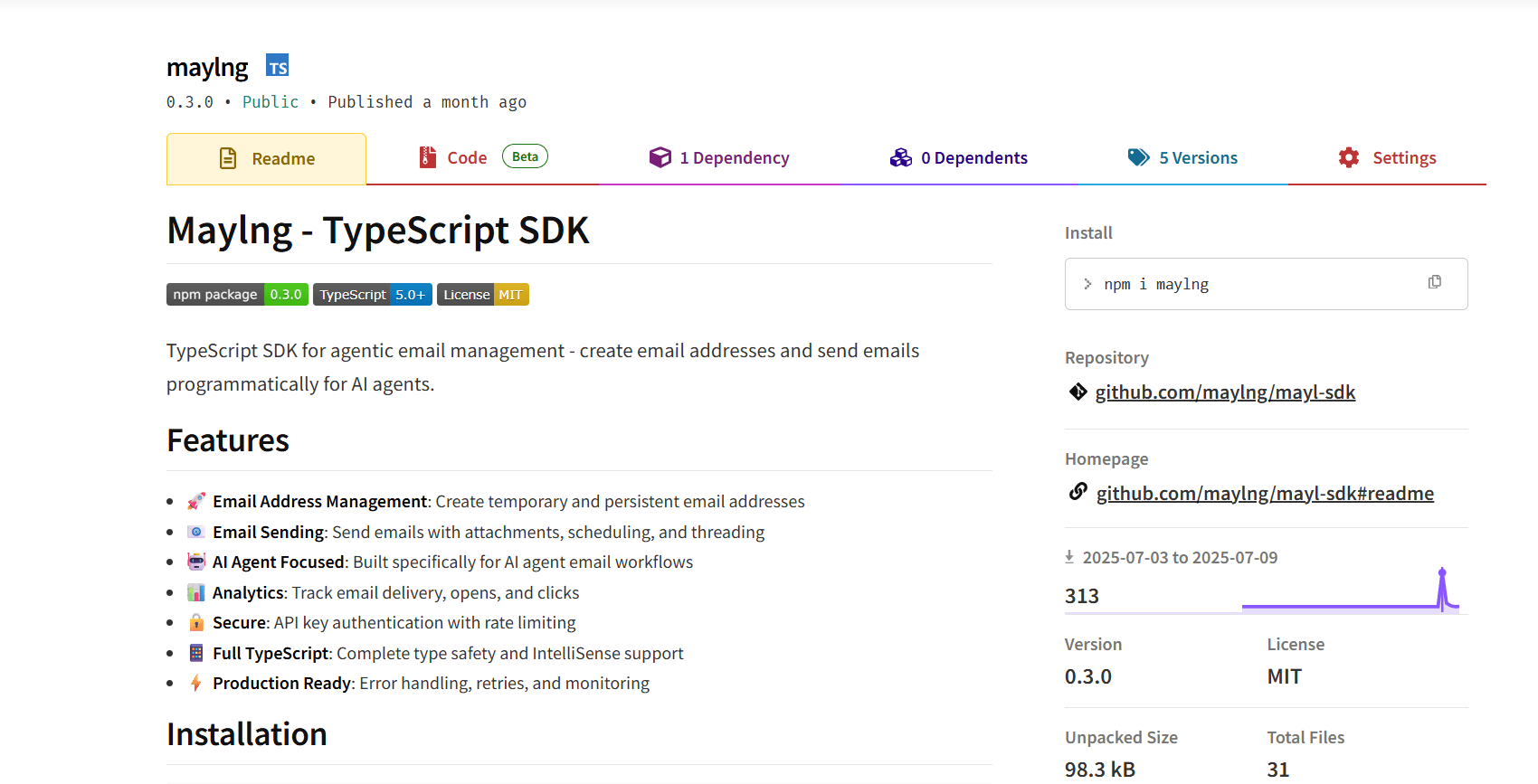Click the git repository diamond icon
The image size is (1538, 784).
click(1078, 392)
